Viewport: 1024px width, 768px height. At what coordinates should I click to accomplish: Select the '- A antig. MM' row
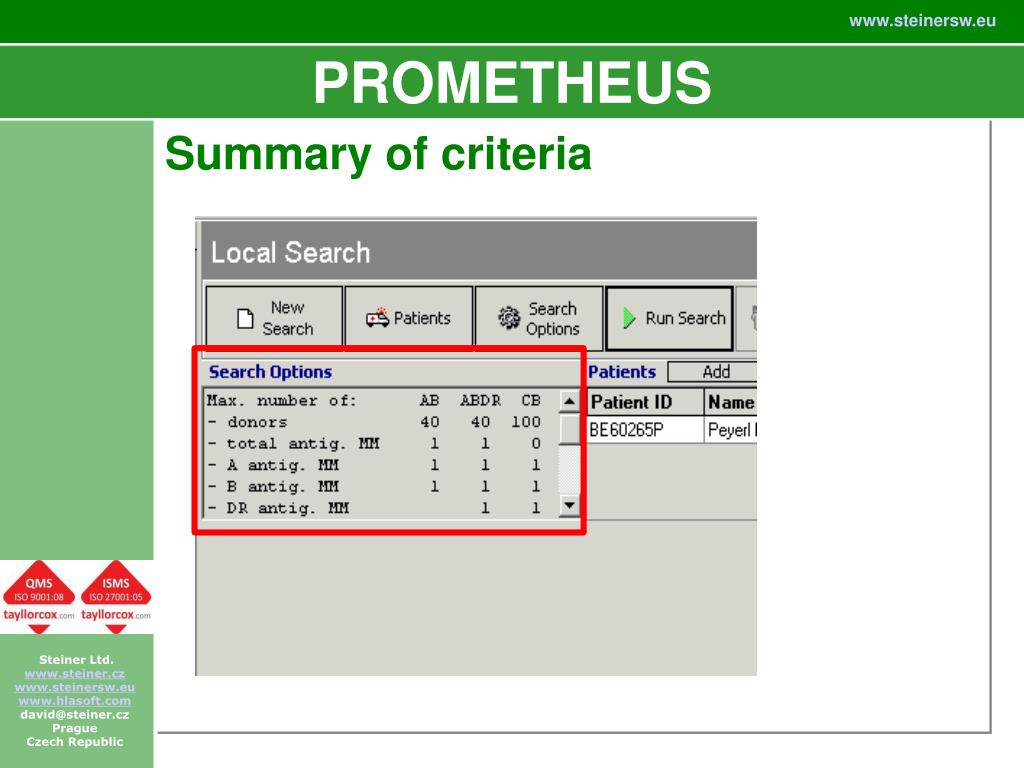pyautogui.click(x=381, y=465)
